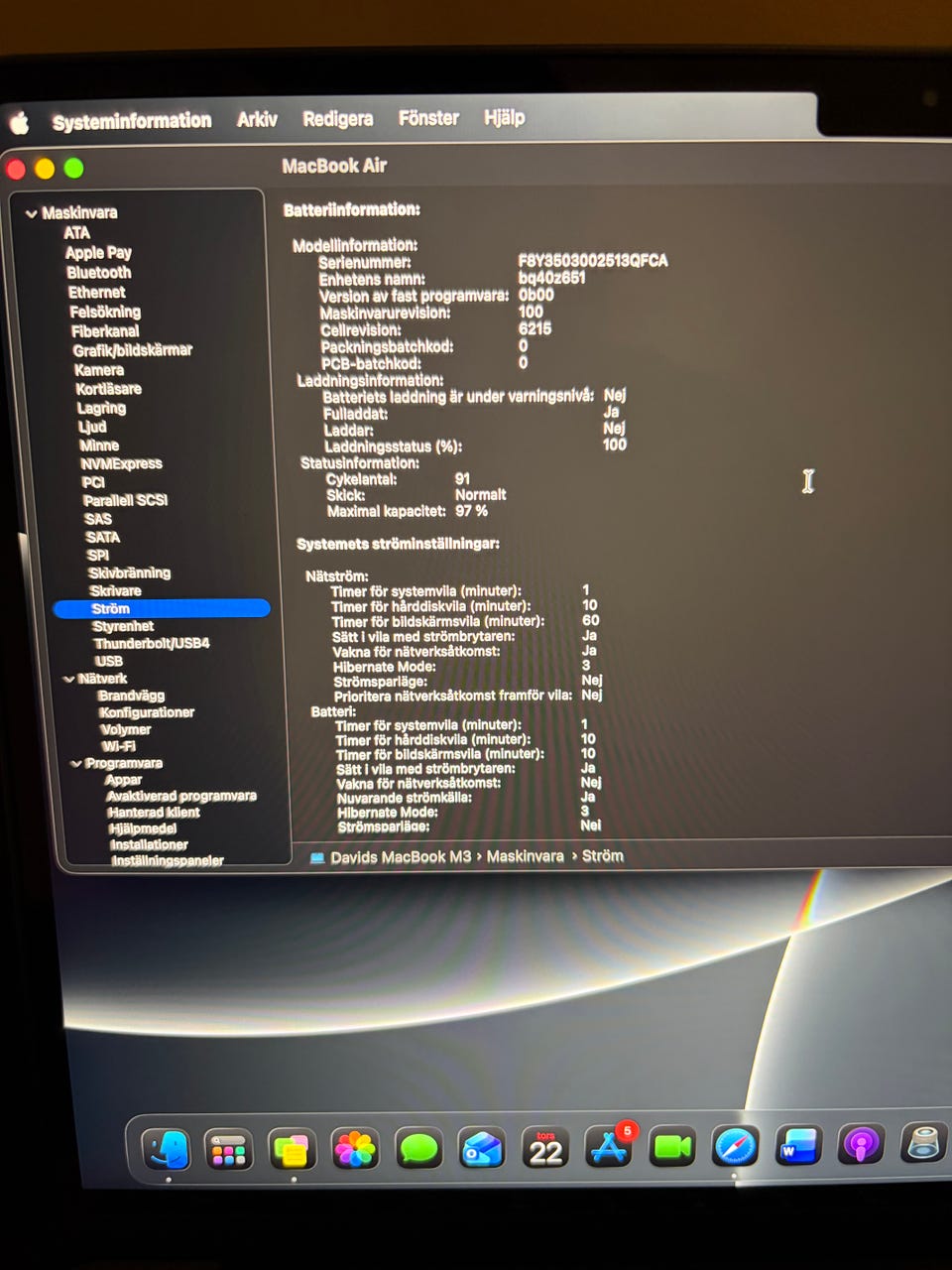Open Calendar showing 22 in Dock
This screenshot has width=952, height=1270.
click(545, 1149)
